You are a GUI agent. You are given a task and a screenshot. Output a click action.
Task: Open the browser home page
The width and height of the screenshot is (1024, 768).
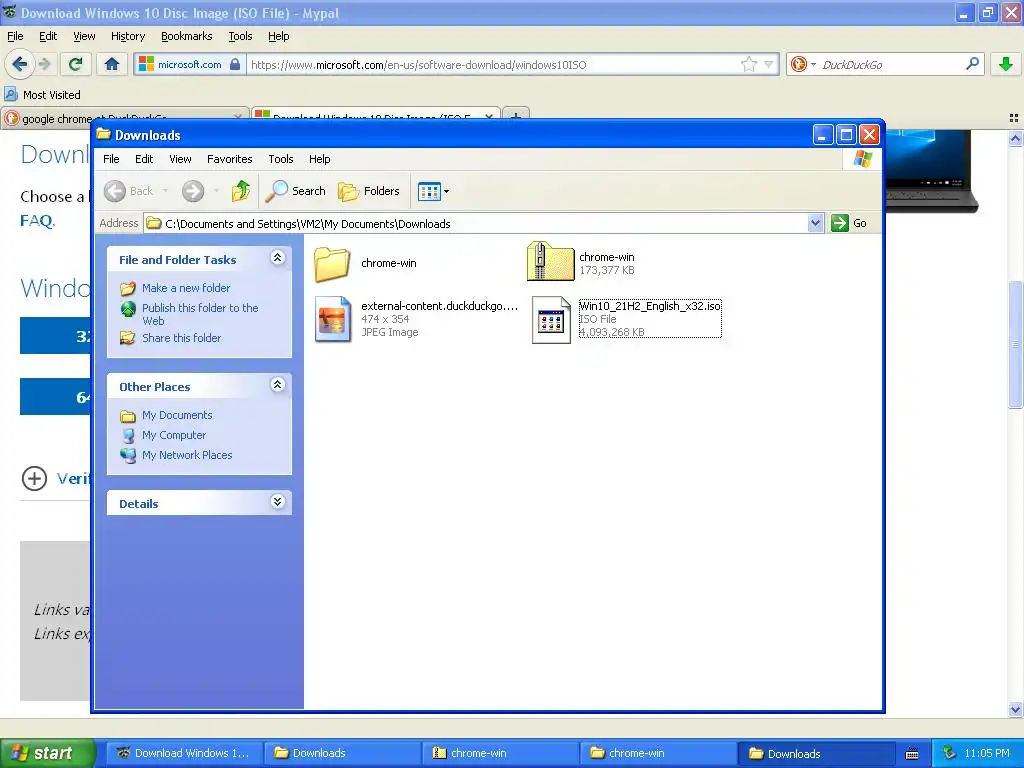pyautogui.click(x=112, y=64)
